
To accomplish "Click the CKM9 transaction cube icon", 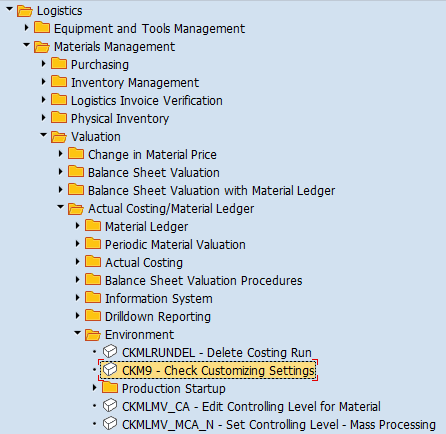I will [110, 369].
